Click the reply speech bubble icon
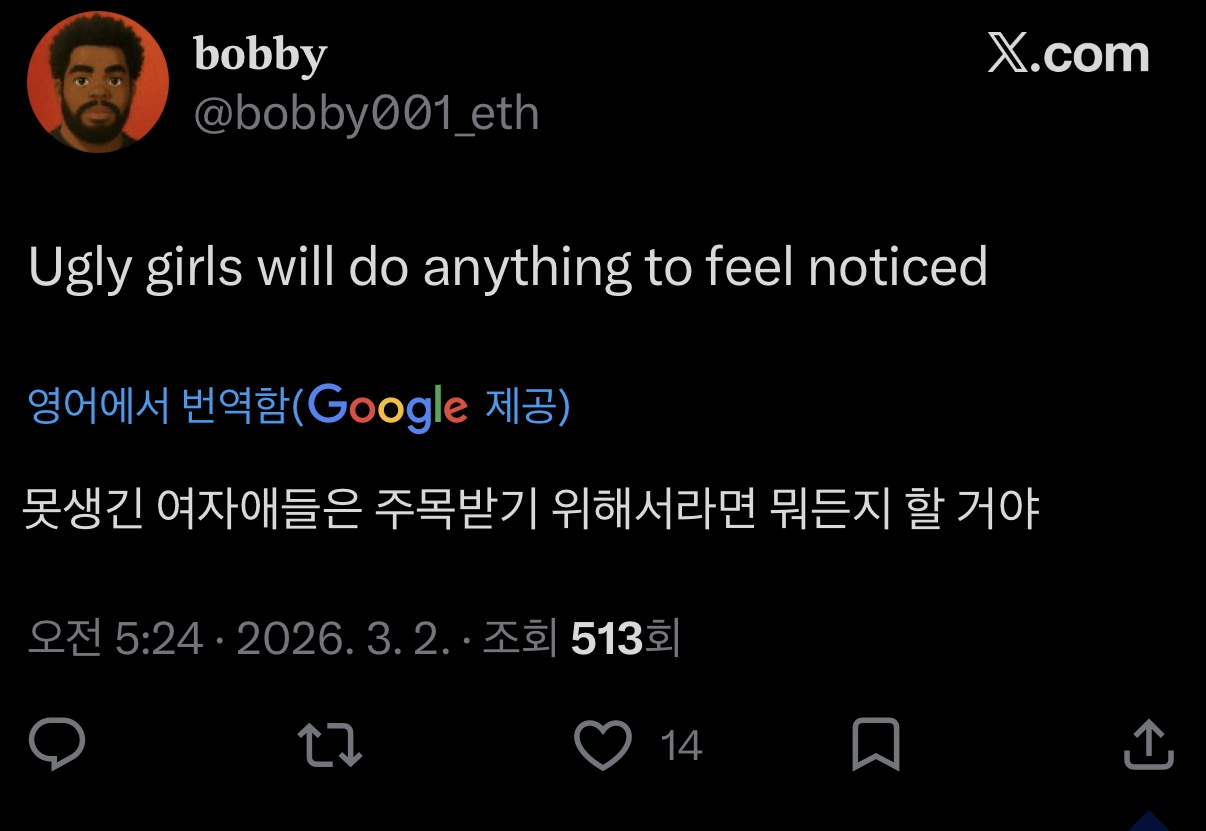This screenshot has height=831, width=1206. [x=57, y=746]
